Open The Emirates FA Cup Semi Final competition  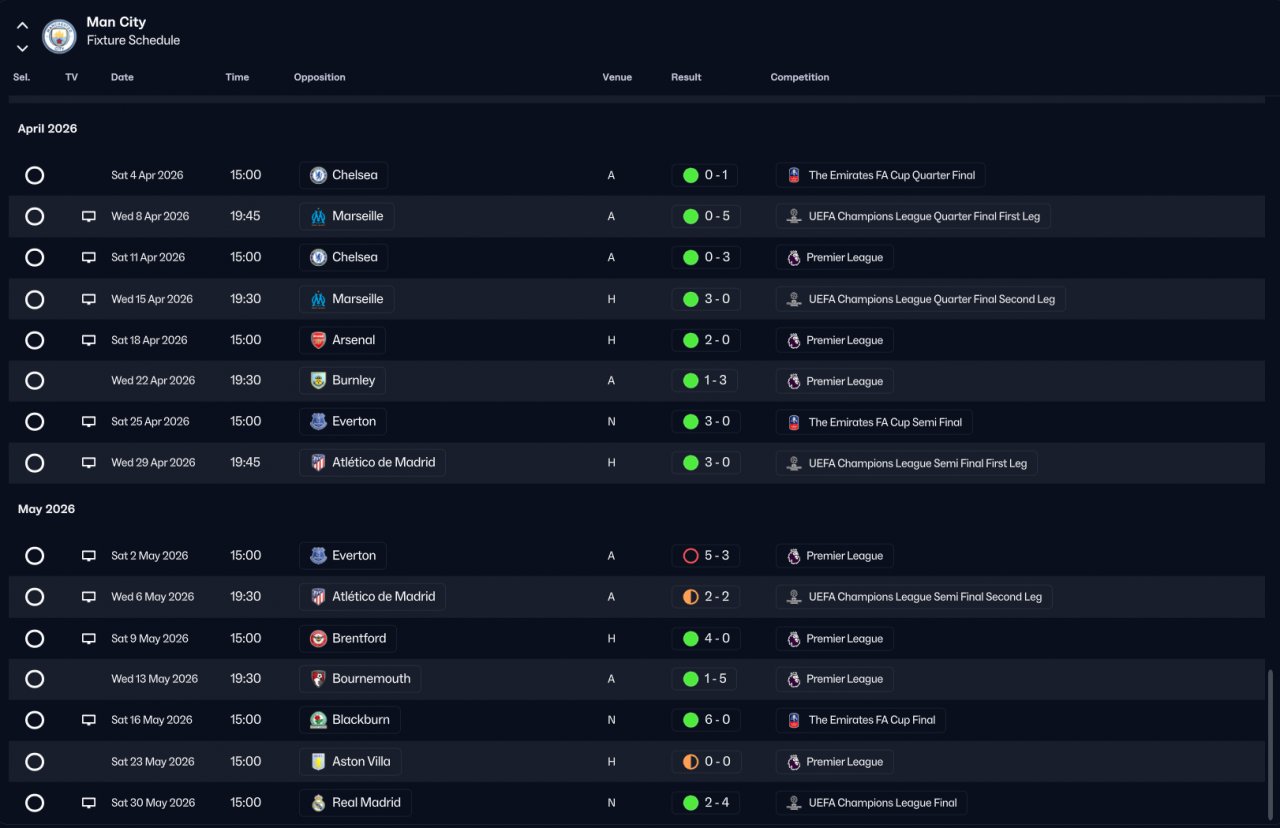[x=874, y=421]
